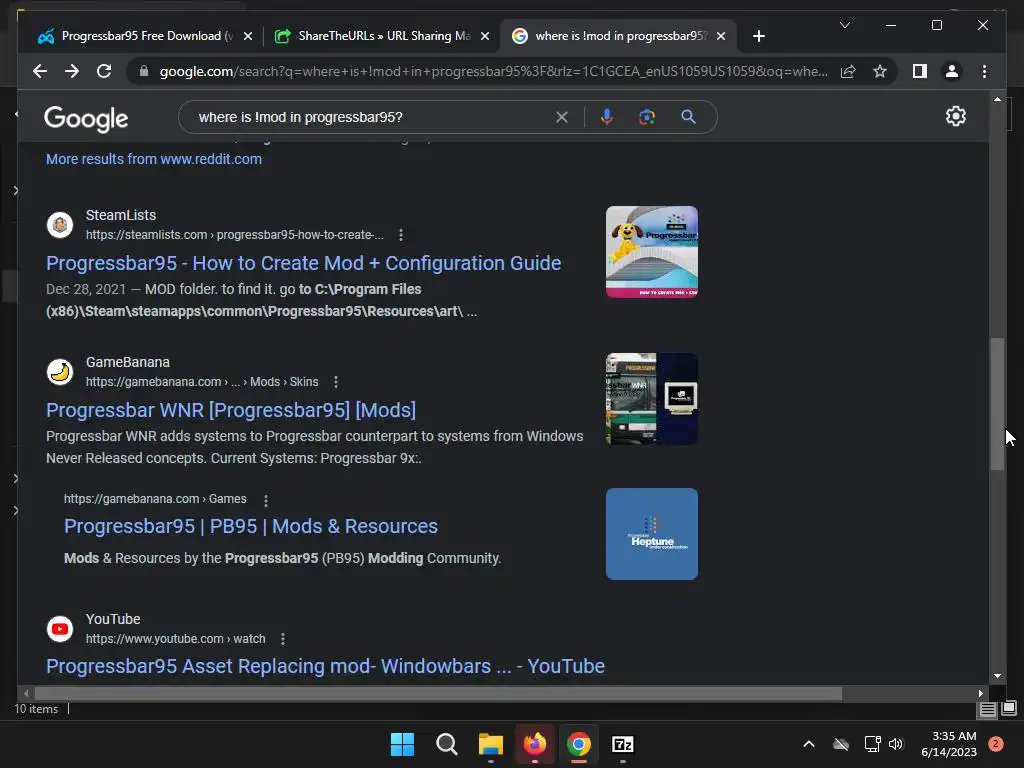Click the steamlists.com breadcrumb URL
1024x768 pixels.
point(234,234)
